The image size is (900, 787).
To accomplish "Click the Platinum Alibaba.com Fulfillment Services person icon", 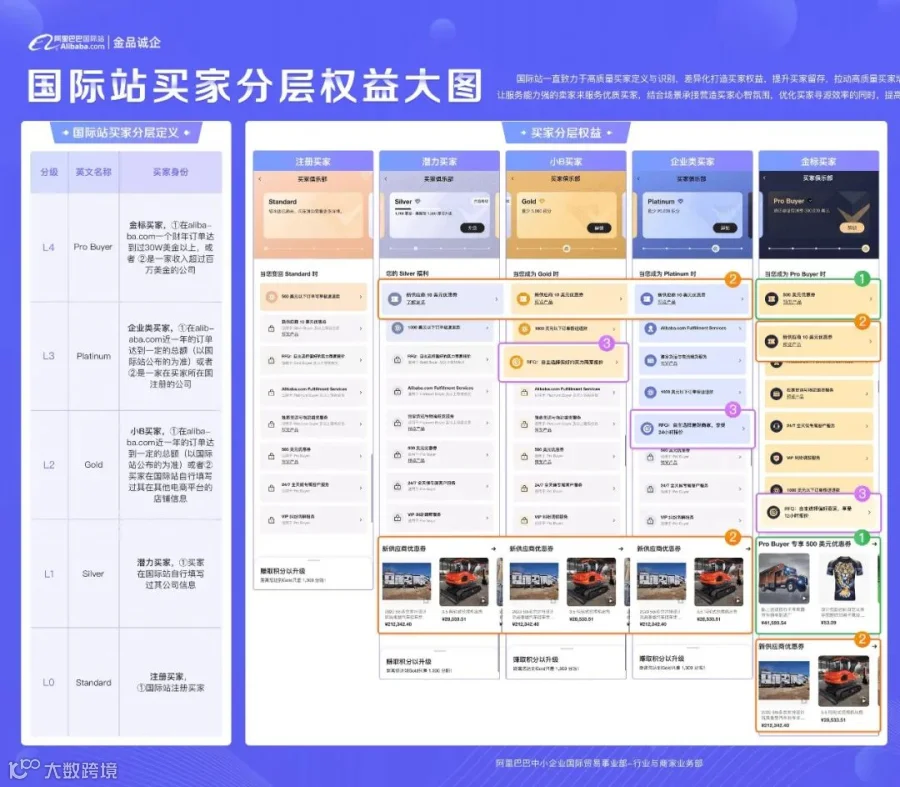I will [650, 329].
